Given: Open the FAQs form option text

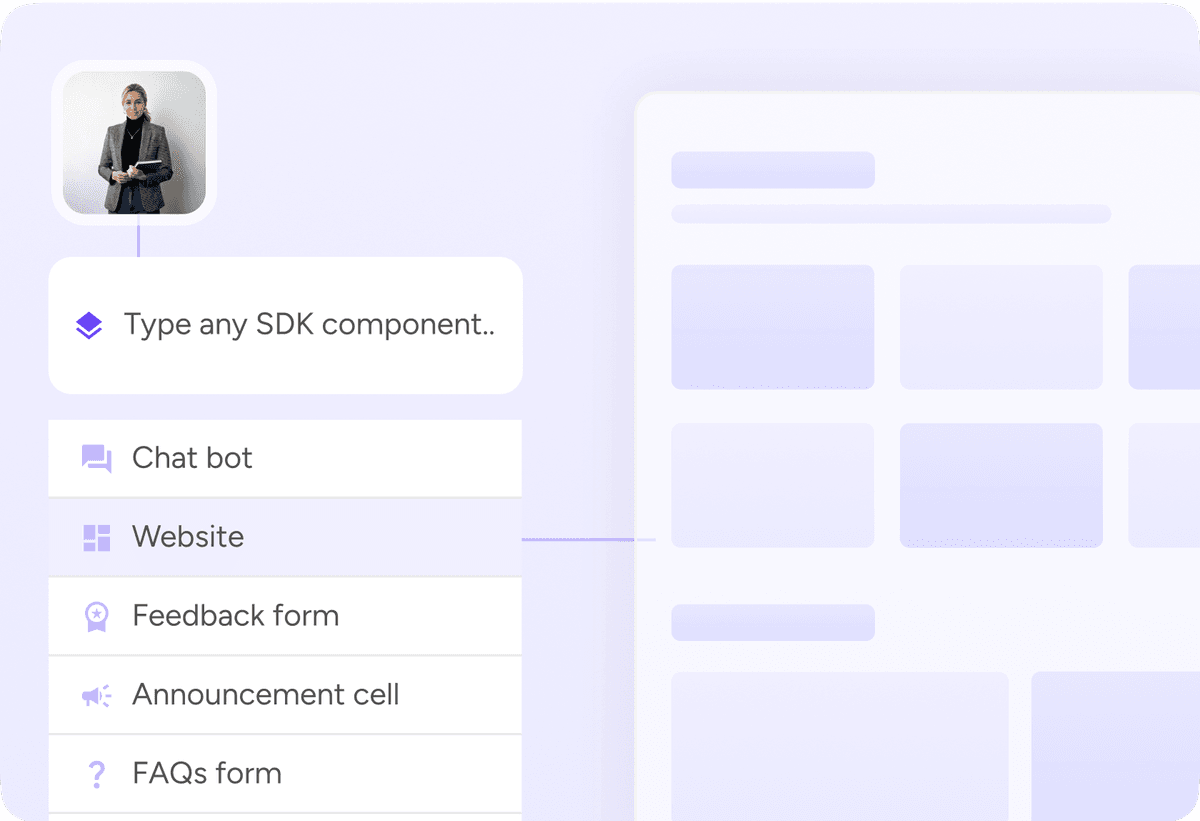Looking at the screenshot, I should (207, 774).
